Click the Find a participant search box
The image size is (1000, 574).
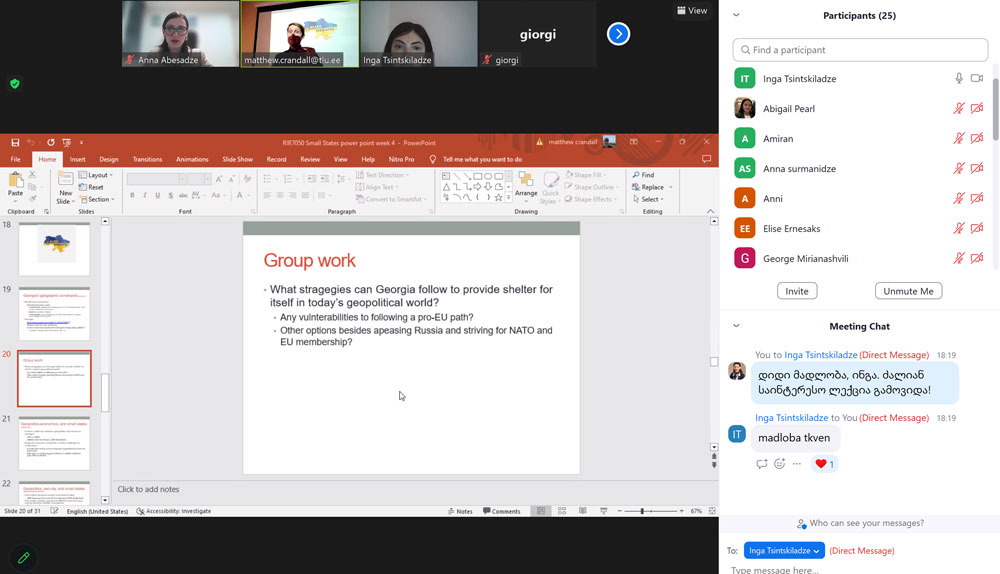(x=860, y=50)
